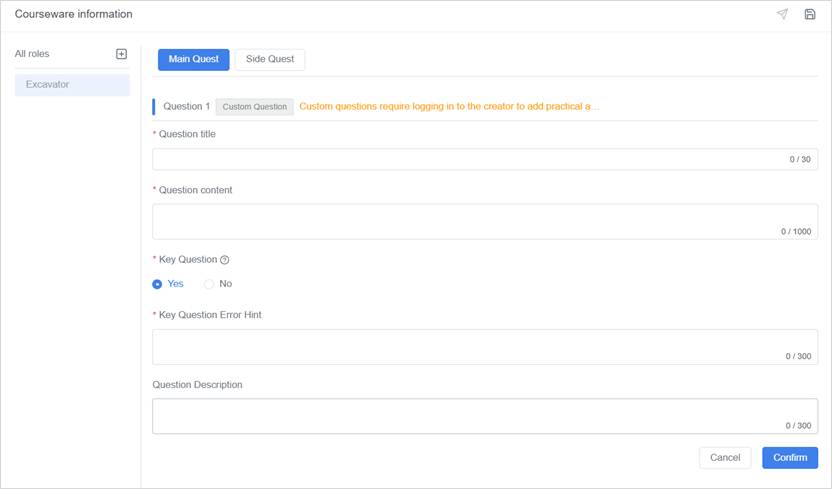Focus the Question title input field
832x489 pixels.
(470, 159)
